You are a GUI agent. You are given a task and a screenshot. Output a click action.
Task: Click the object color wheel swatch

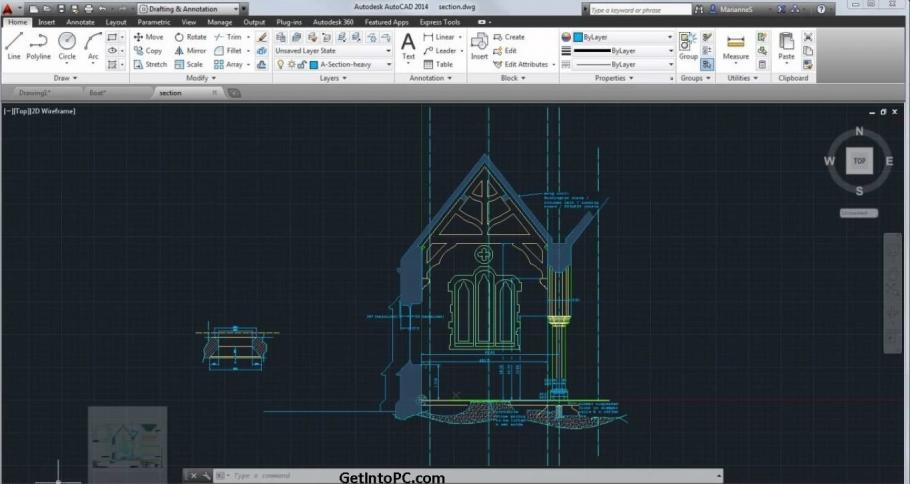[x=566, y=37]
